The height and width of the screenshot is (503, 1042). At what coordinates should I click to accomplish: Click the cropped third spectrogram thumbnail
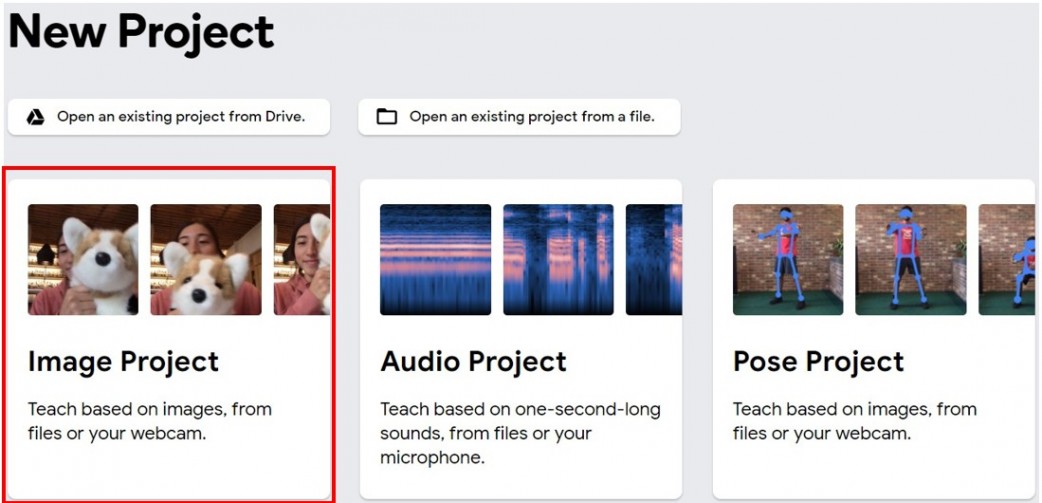[653, 260]
